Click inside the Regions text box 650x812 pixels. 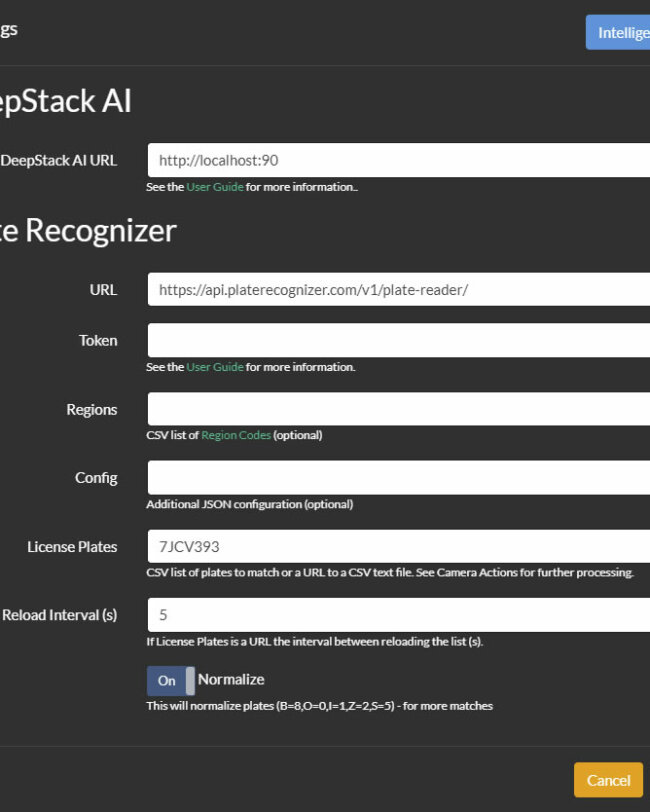point(399,409)
